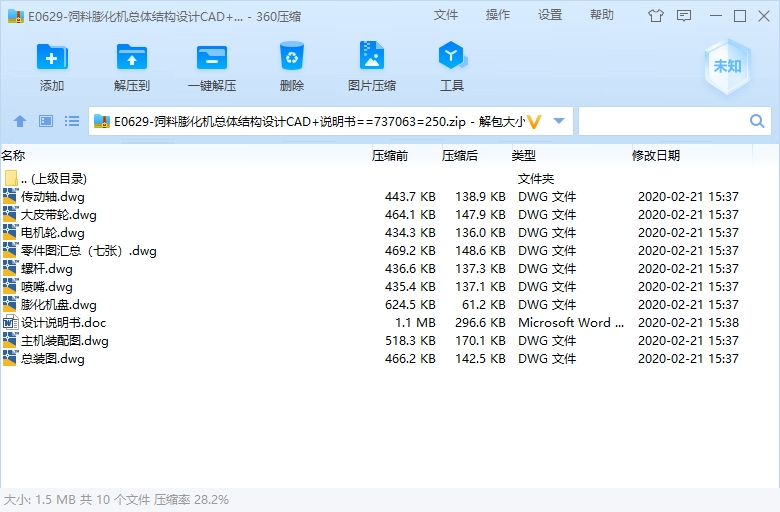Image resolution: width=780 pixels, height=512 pixels.
Task: Click the 上级目录 parent folder entry
Action: 54,179
